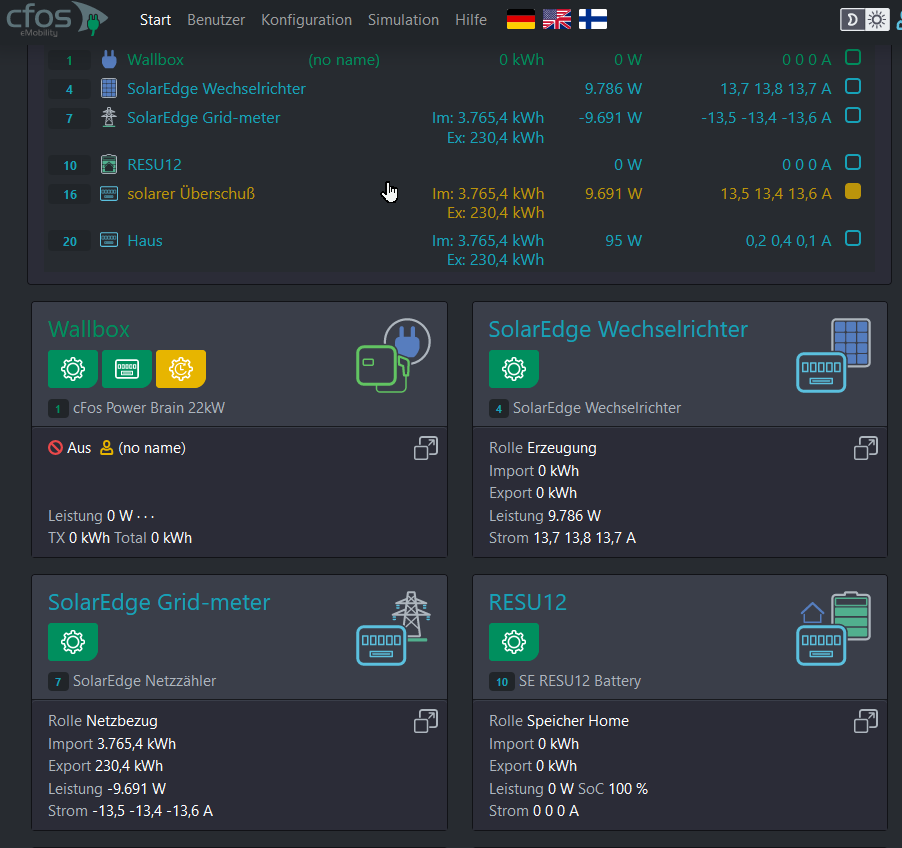The image size is (902, 848).
Task: Open SolarEdge Wechselrichter card gear settings
Action: point(514,369)
